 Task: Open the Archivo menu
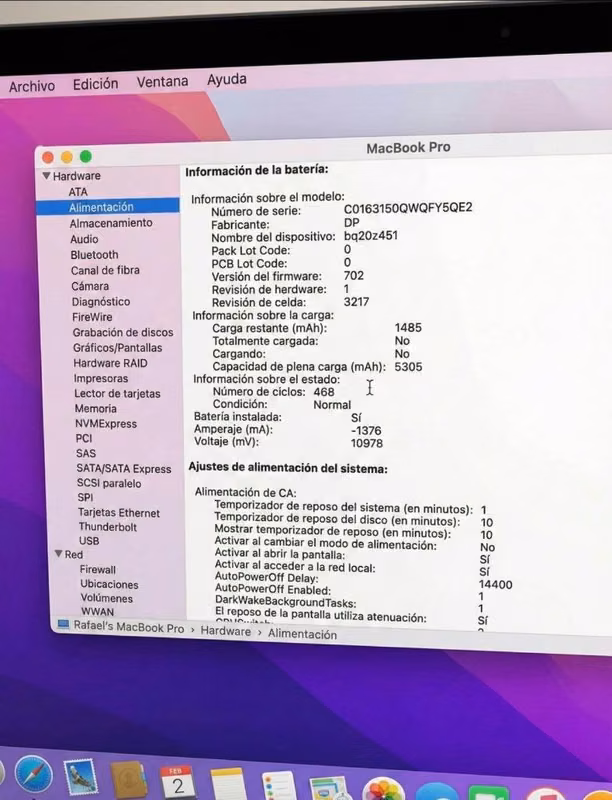point(32,86)
